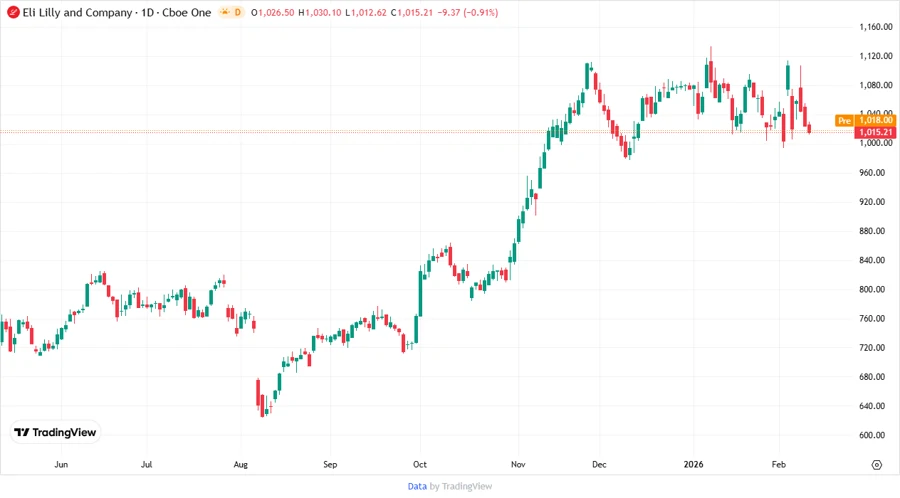Click the Aug label on time axis

(x=240, y=464)
